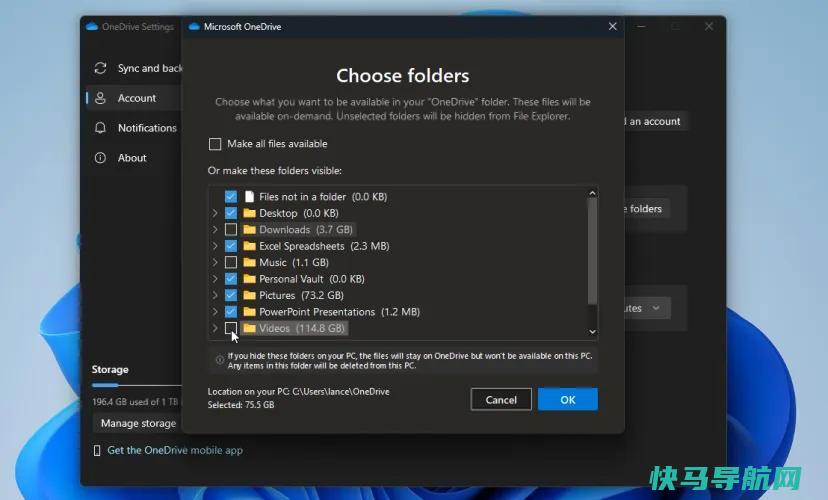Expand the Pictures folder tree
The width and height of the screenshot is (828, 500).
point(215,295)
